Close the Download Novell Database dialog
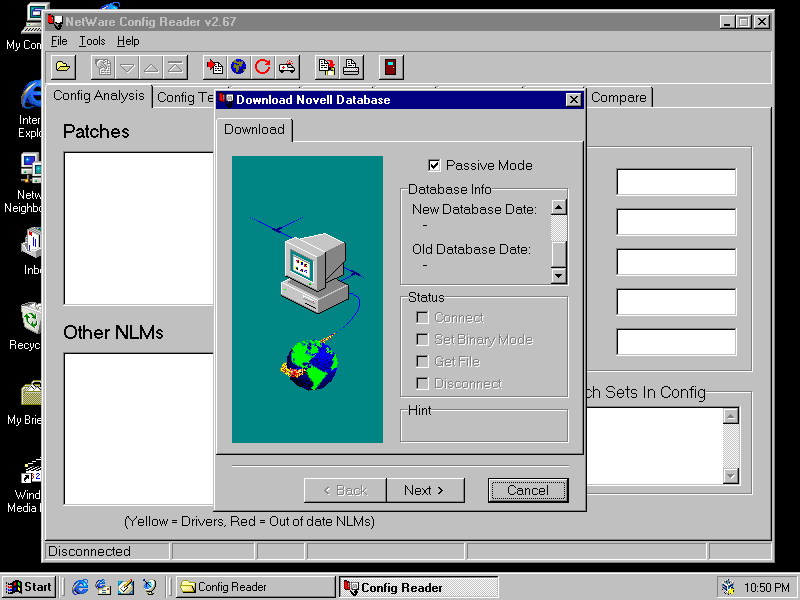Image resolution: width=800 pixels, height=600 pixels. [573, 99]
